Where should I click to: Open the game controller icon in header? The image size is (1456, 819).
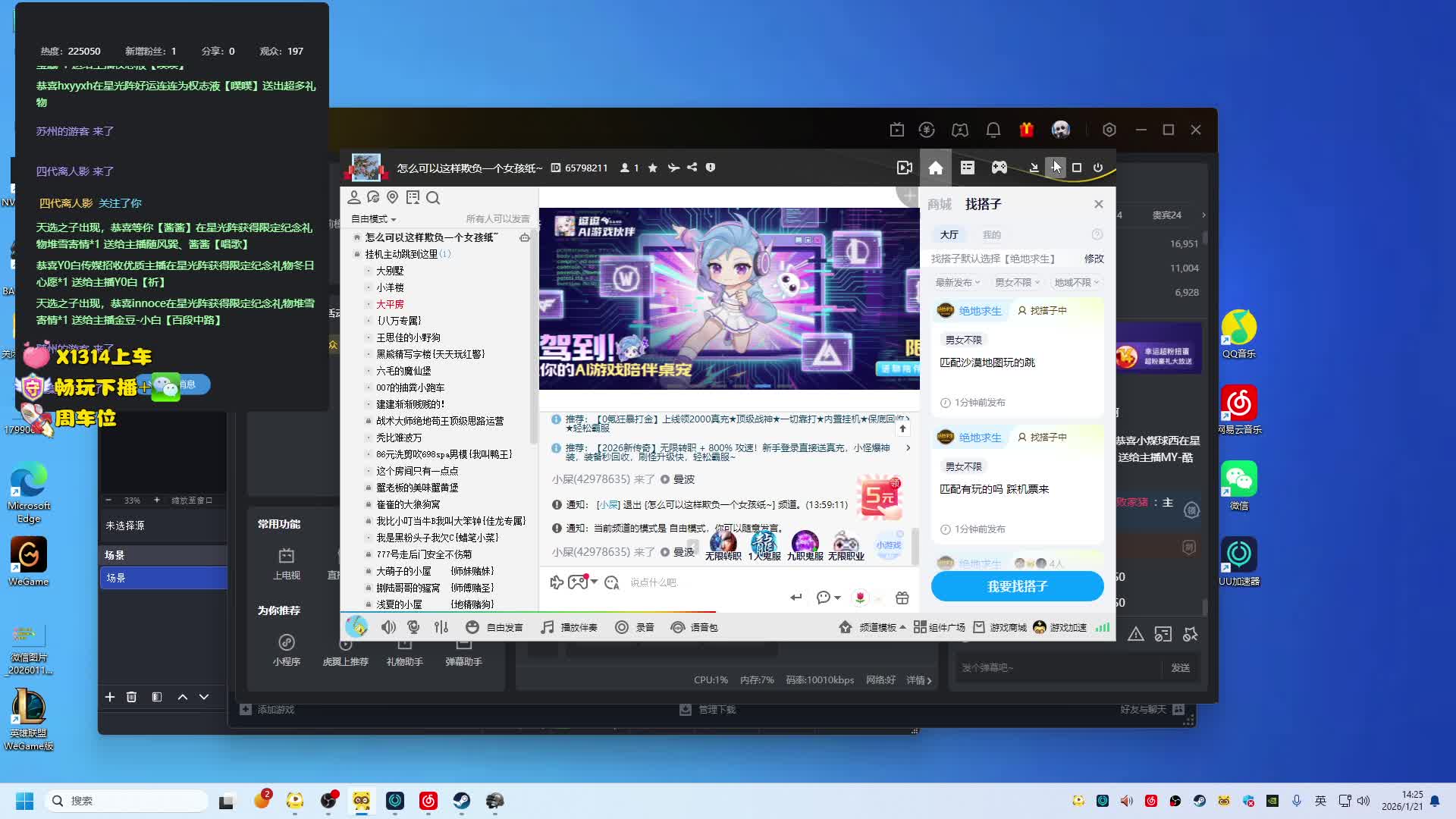tap(999, 168)
